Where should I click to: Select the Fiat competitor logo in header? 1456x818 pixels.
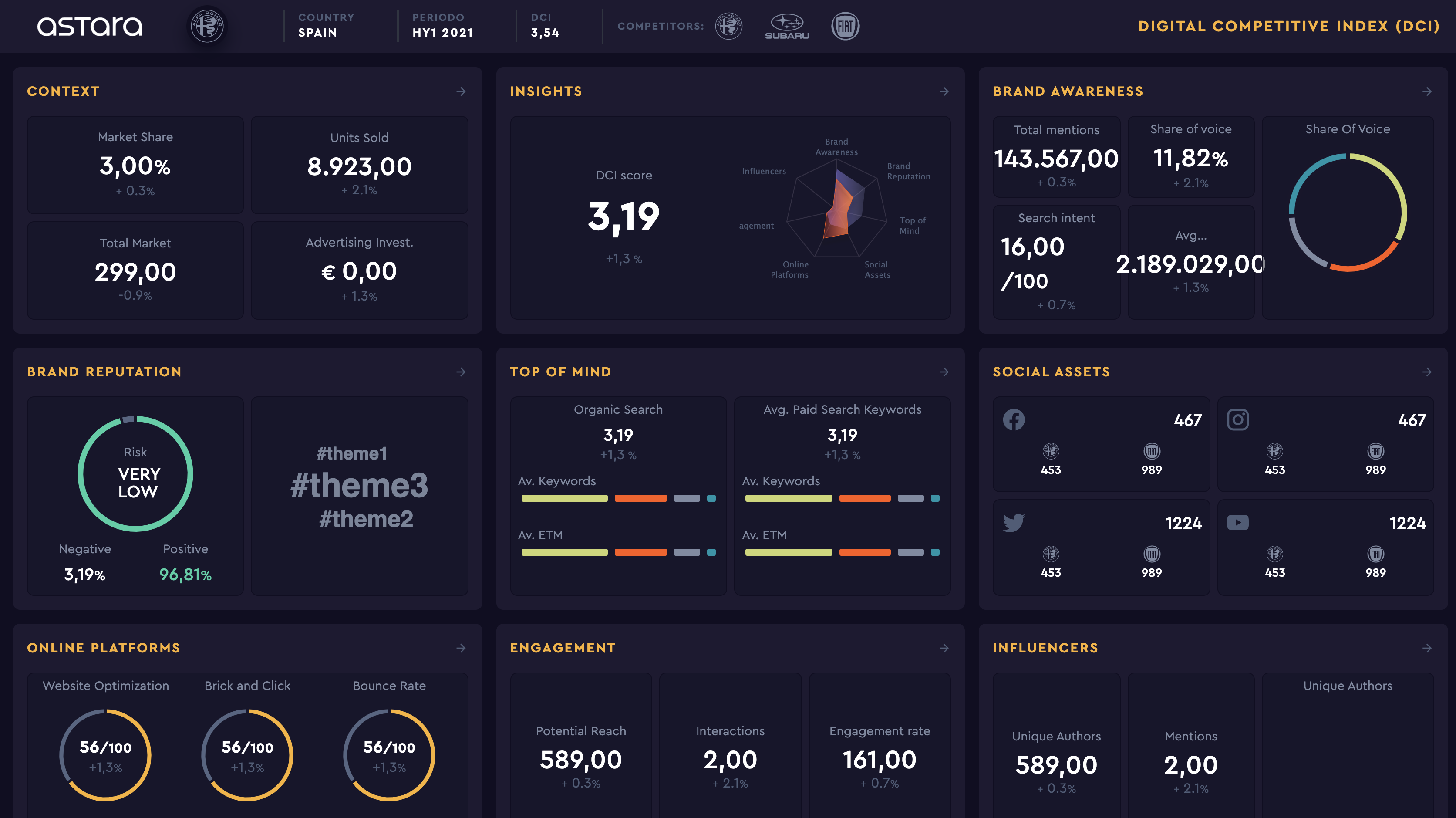845,26
